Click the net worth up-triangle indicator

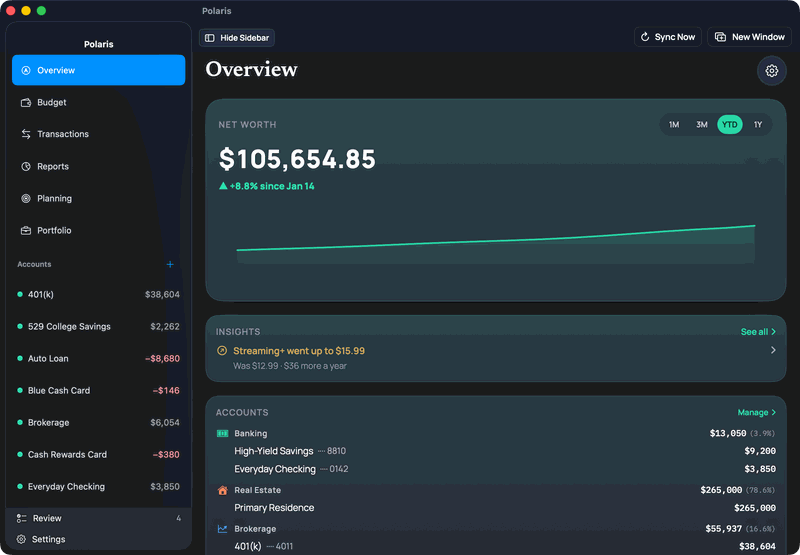[223, 186]
